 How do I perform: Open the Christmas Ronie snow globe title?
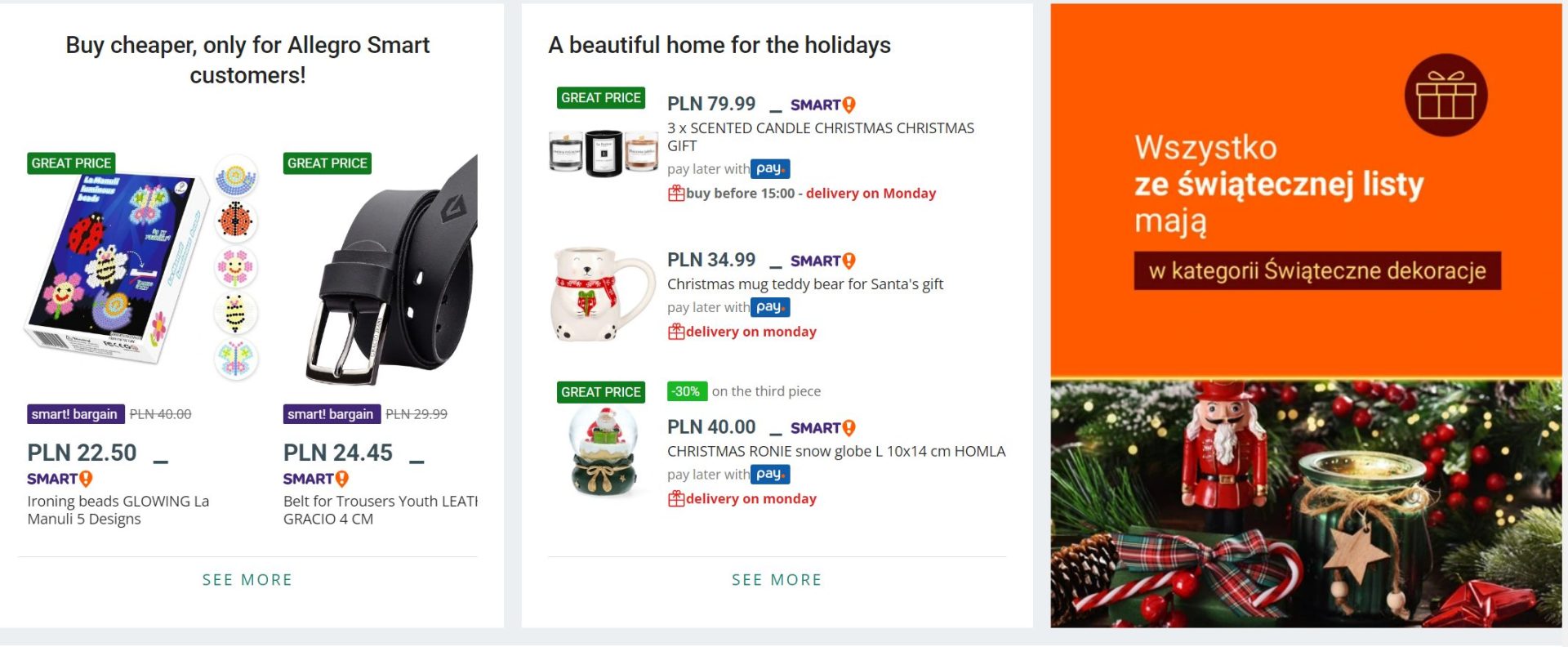tap(835, 452)
